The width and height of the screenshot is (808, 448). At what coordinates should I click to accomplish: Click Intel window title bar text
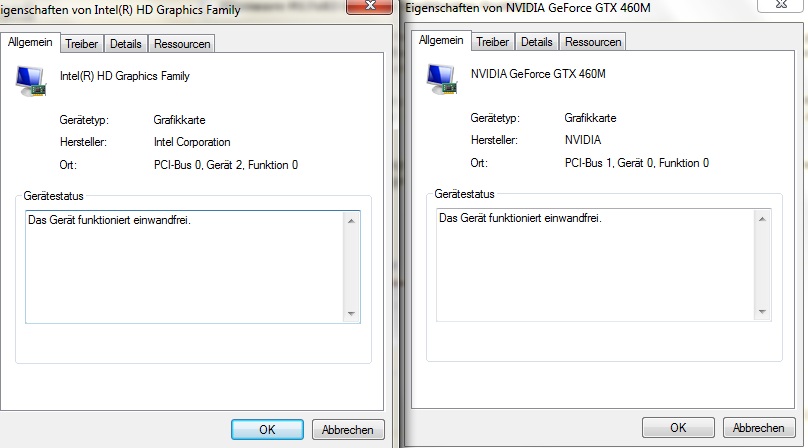[x=120, y=10]
